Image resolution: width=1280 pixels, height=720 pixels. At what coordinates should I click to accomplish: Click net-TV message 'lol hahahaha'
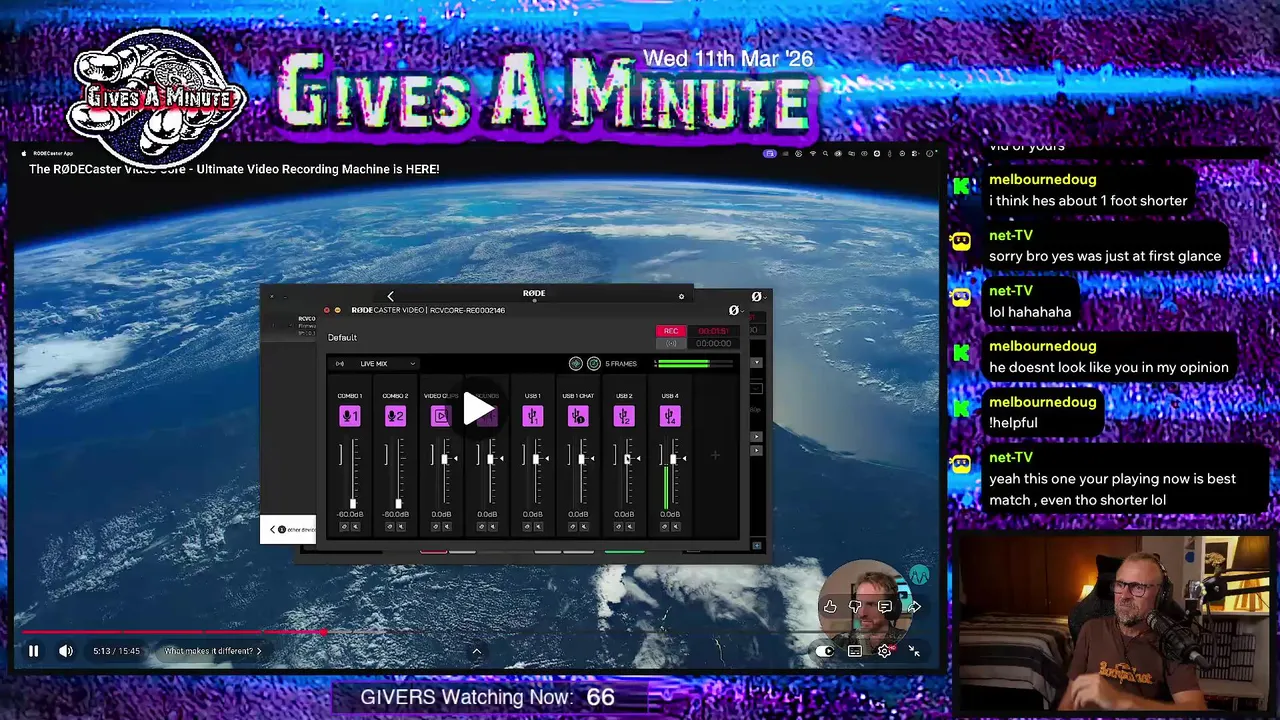coord(1030,312)
